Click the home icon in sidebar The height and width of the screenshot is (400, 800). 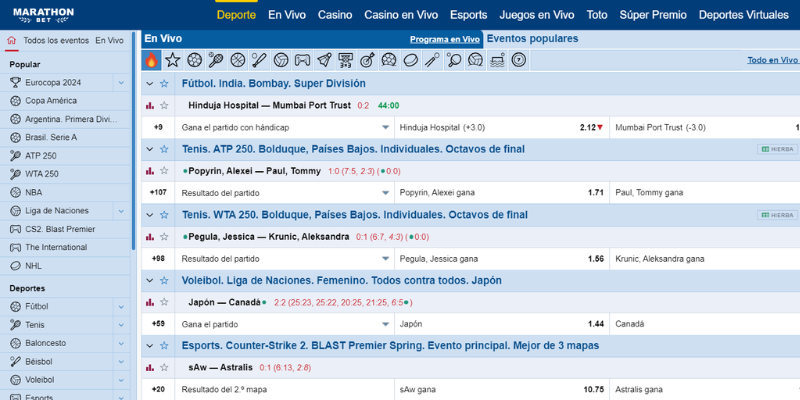click(12, 40)
